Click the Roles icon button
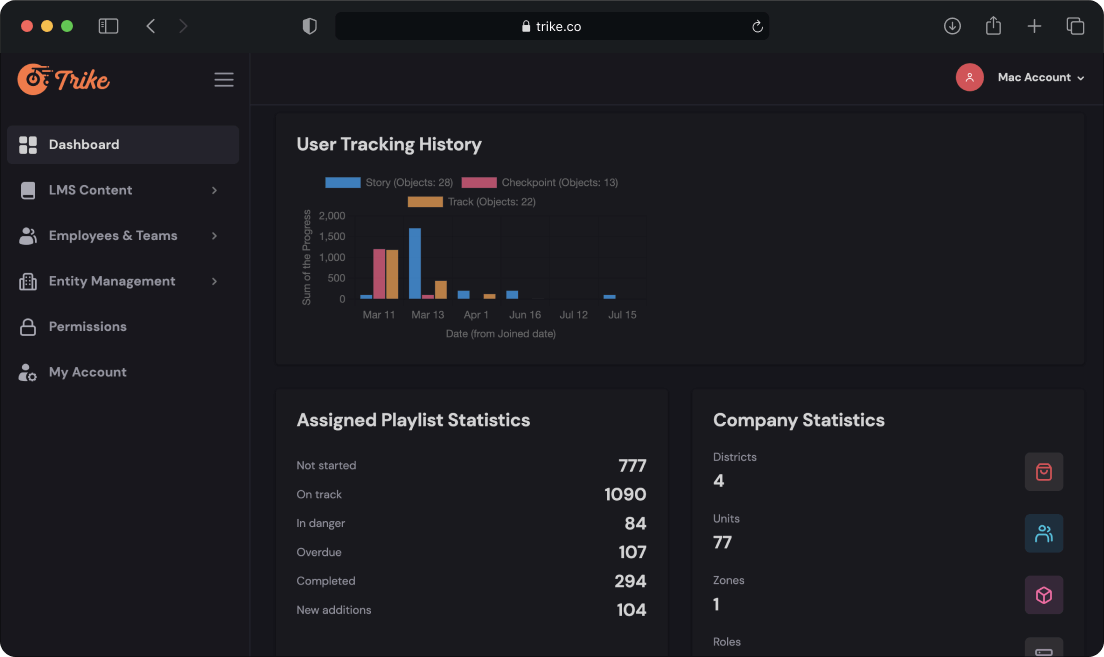 click(1043, 647)
